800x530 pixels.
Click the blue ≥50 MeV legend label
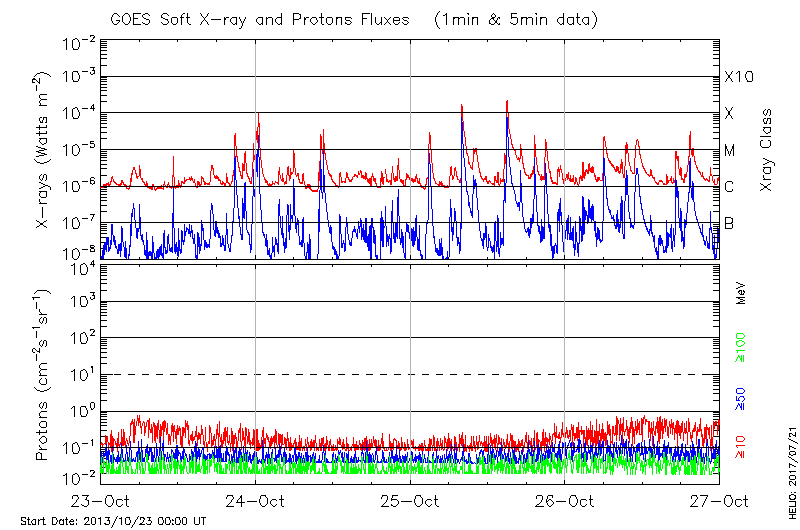click(741, 398)
